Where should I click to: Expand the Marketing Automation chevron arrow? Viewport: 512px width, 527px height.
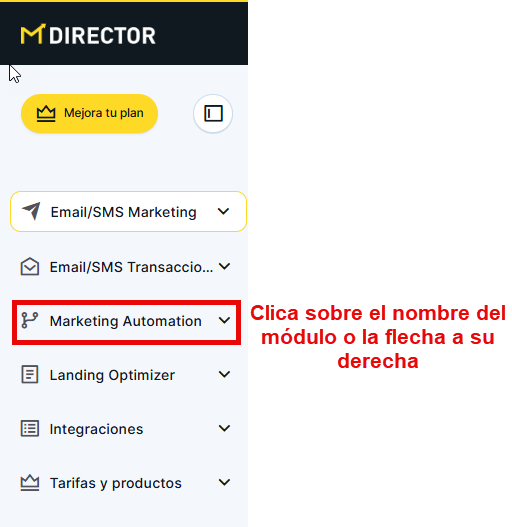pos(224,320)
